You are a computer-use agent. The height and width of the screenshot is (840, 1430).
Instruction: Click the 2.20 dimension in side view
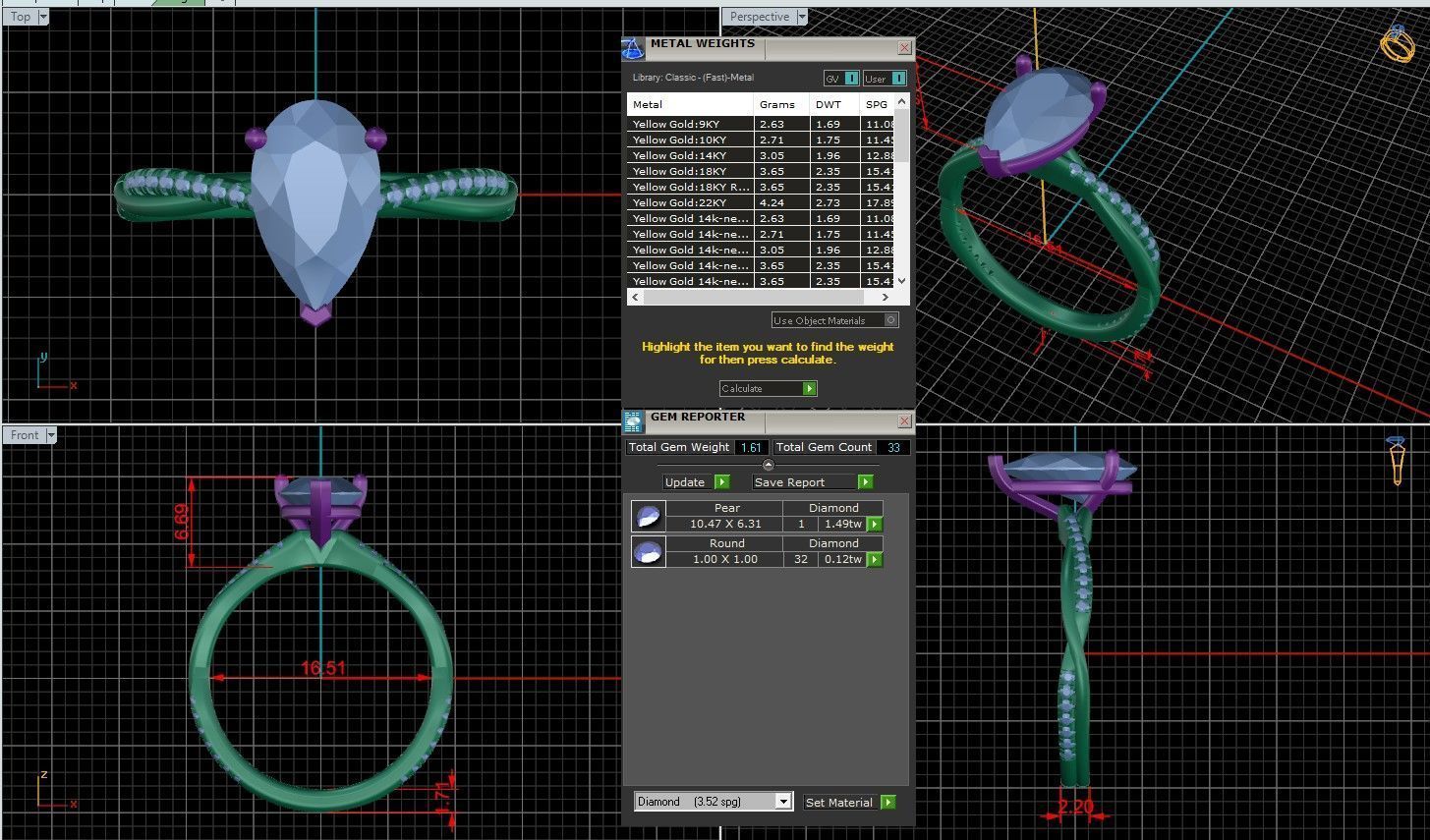click(x=1075, y=807)
